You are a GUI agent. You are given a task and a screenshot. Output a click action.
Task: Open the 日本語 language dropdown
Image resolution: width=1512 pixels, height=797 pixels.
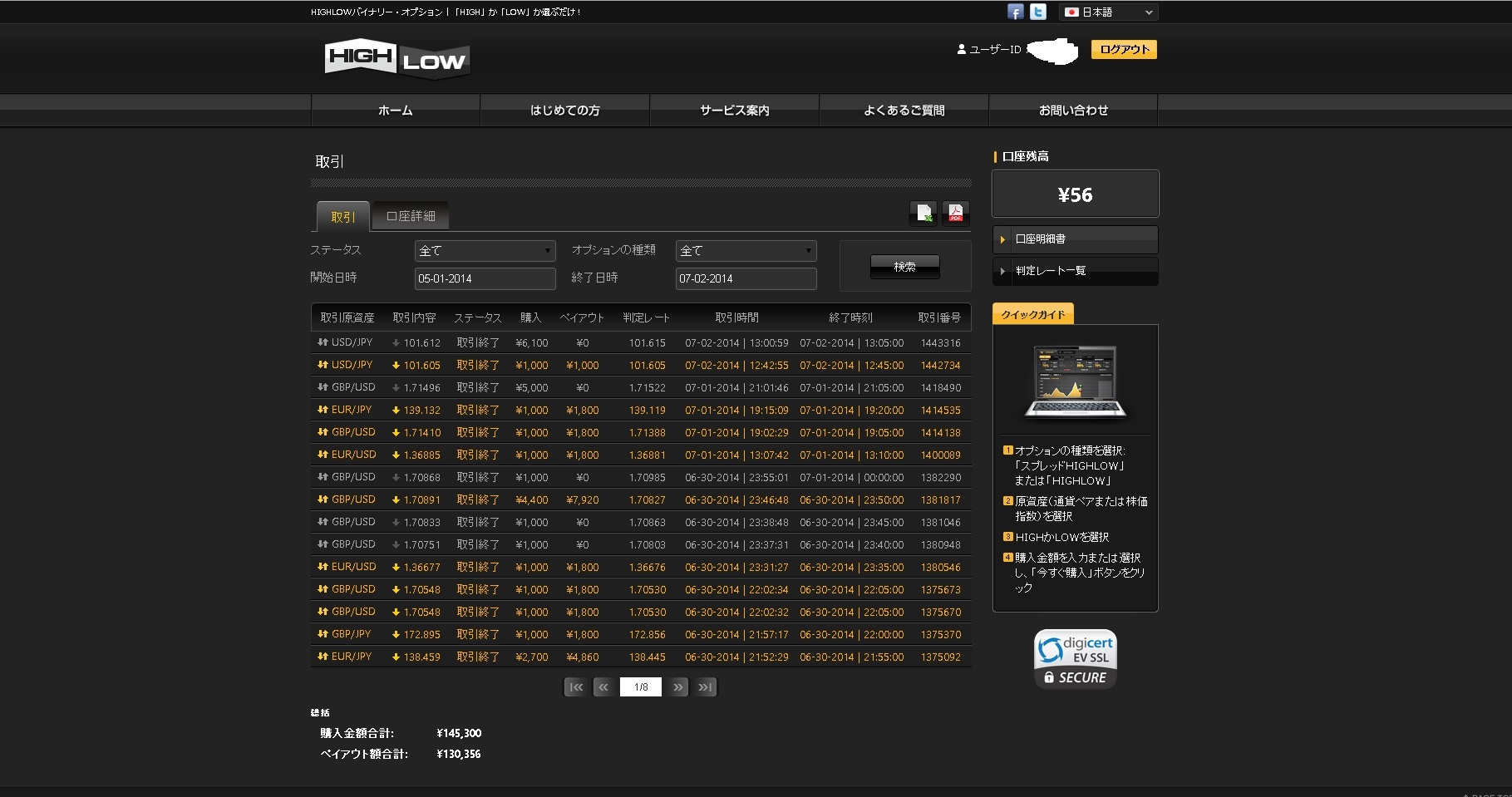click(1108, 12)
